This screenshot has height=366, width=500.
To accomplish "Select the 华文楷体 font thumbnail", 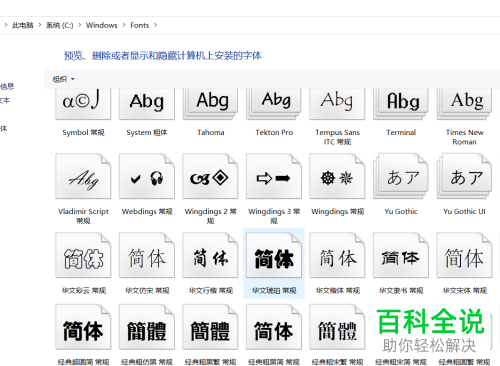I will point(337,255).
